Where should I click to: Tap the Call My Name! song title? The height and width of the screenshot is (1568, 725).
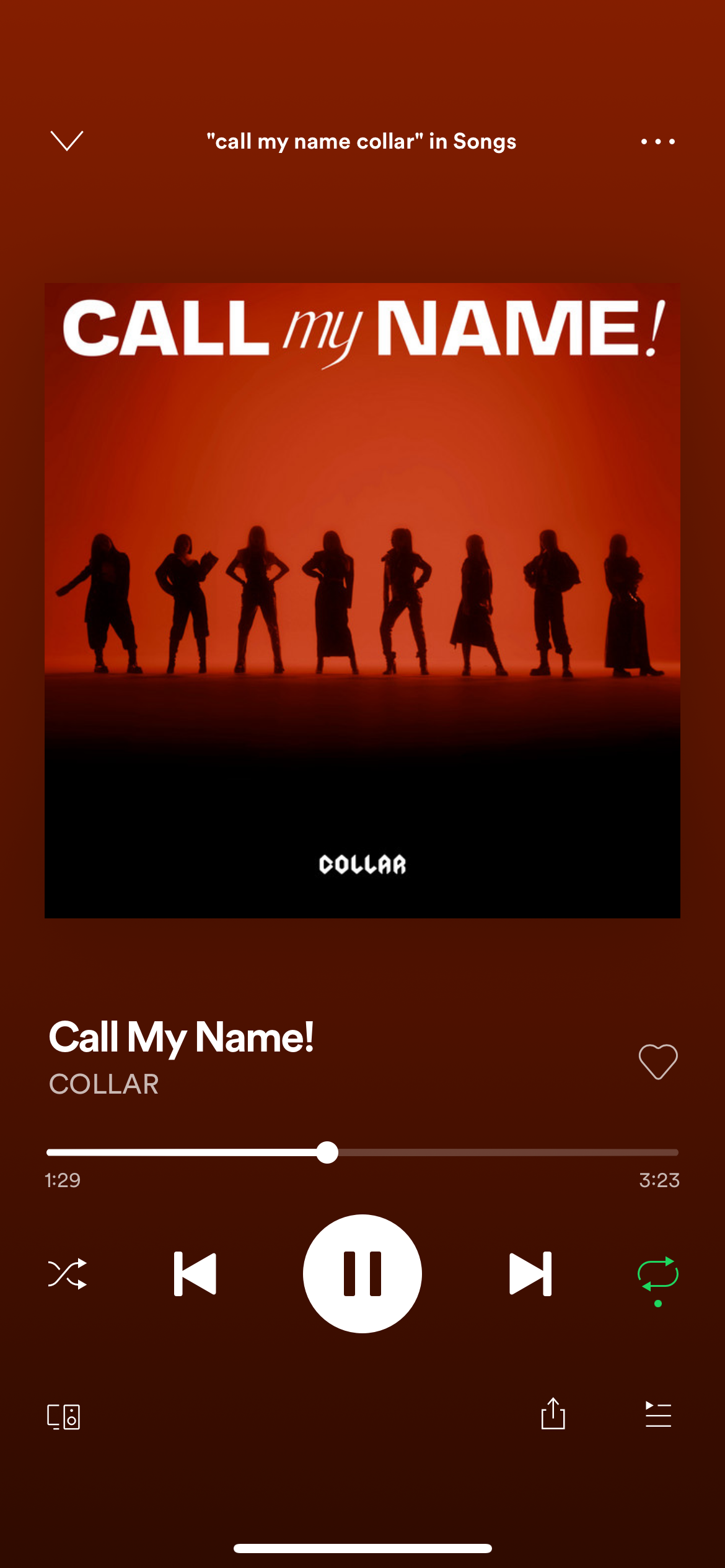pos(181,1037)
